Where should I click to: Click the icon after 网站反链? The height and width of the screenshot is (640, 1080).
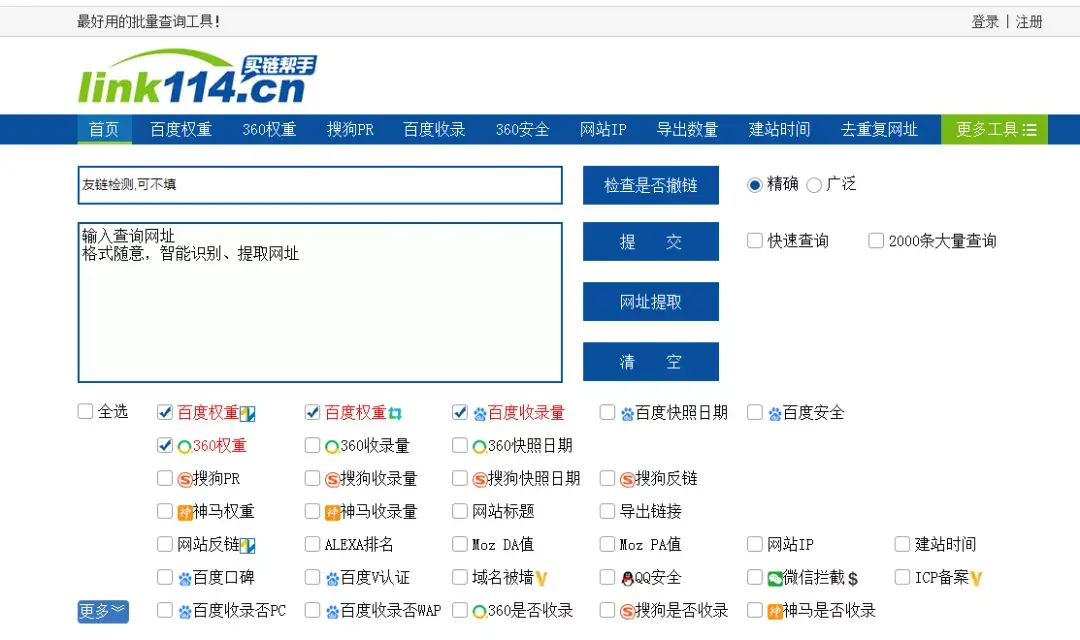coord(248,546)
